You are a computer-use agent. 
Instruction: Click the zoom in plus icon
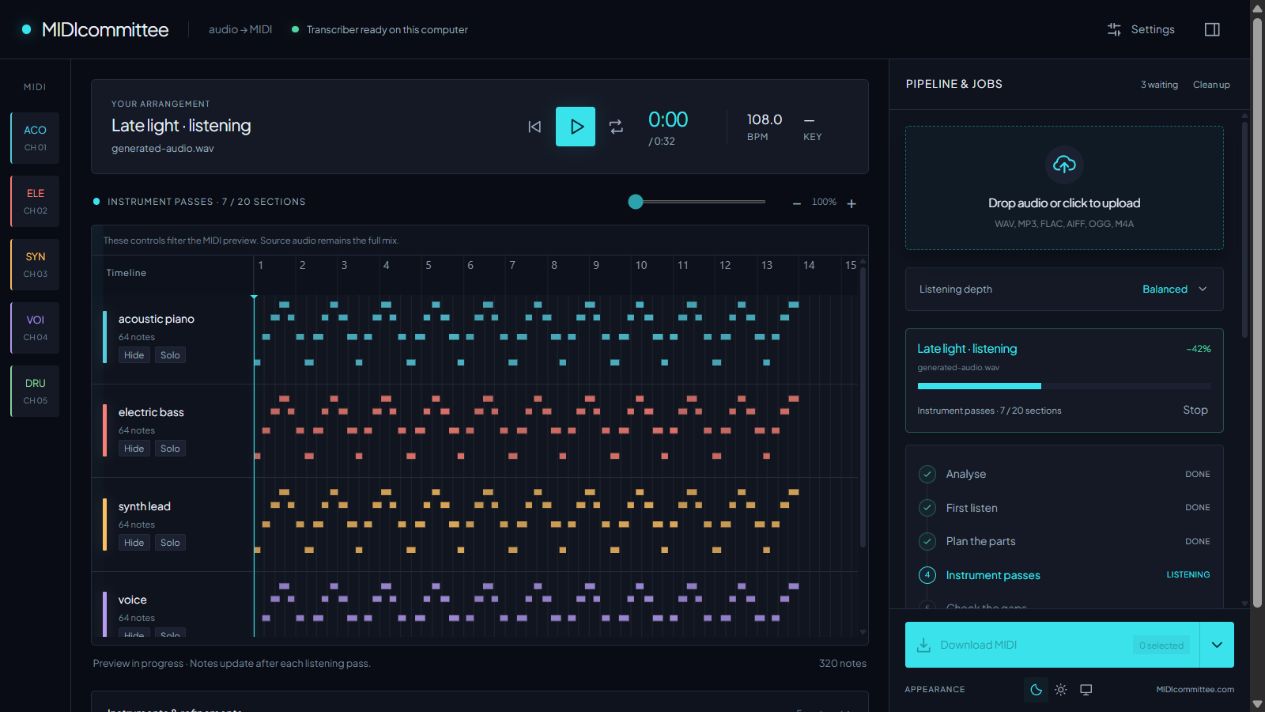(x=851, y=203)
